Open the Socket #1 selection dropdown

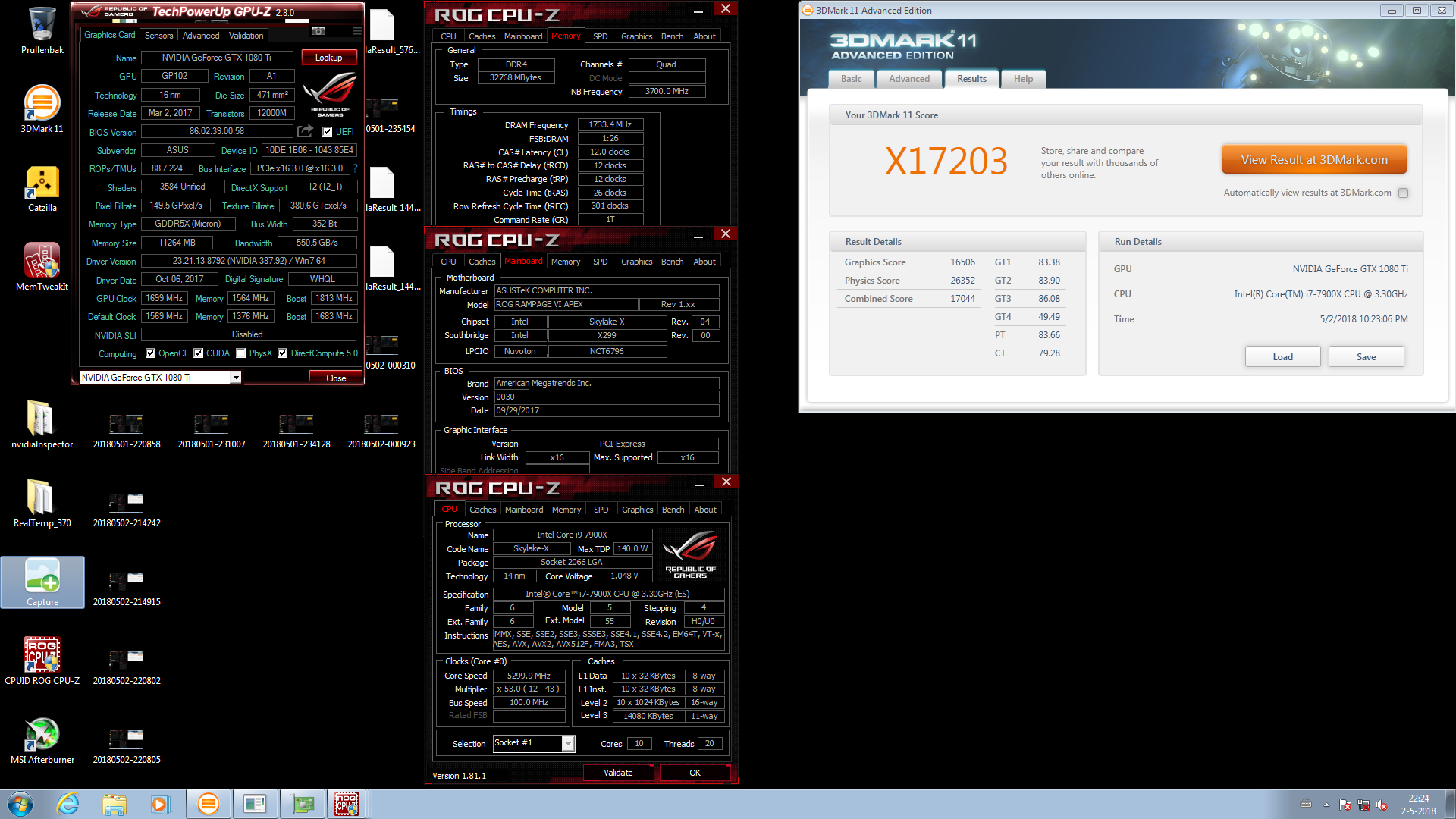pos(568,744)
